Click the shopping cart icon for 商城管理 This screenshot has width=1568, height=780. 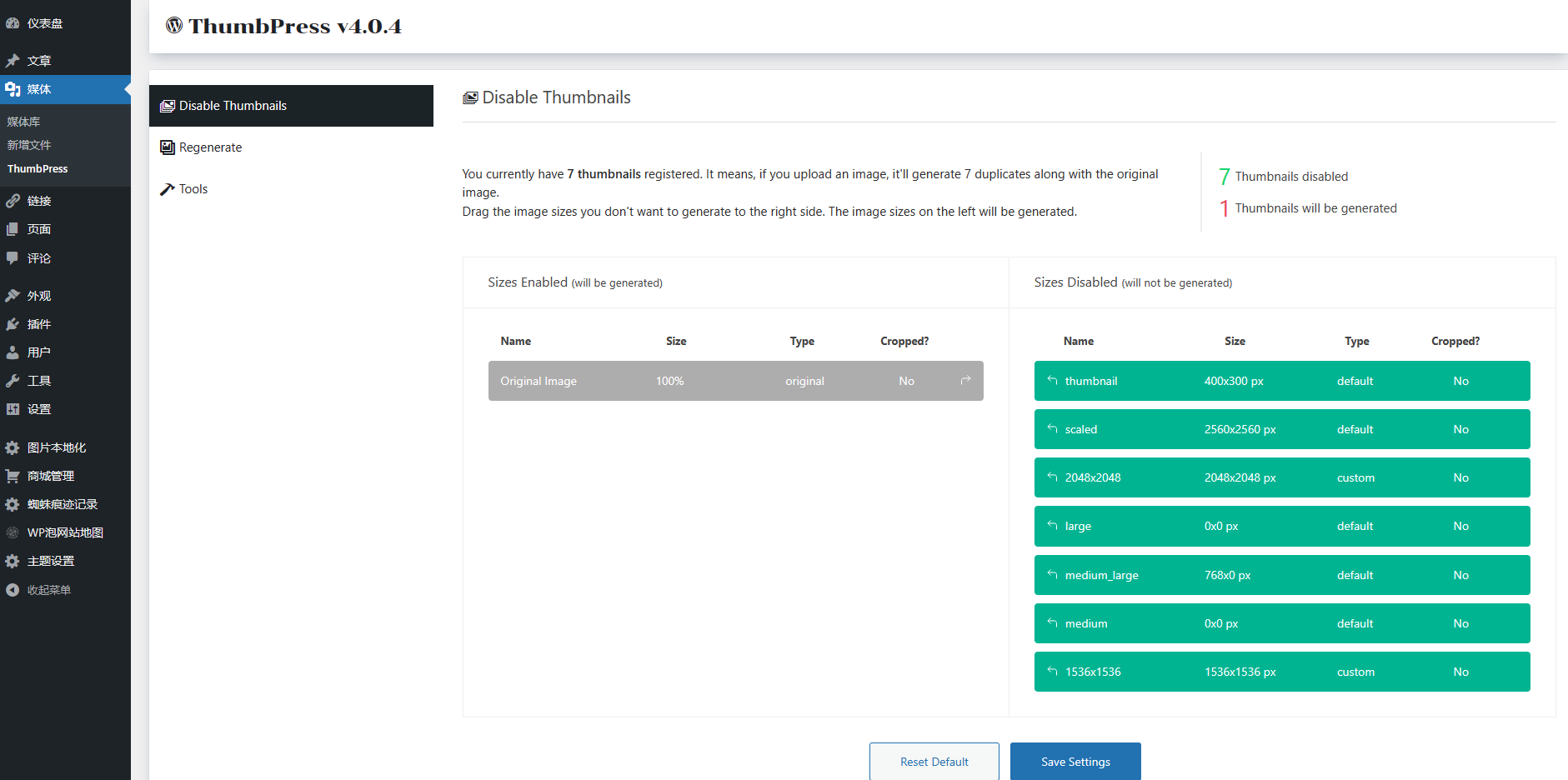coord(13,476)
